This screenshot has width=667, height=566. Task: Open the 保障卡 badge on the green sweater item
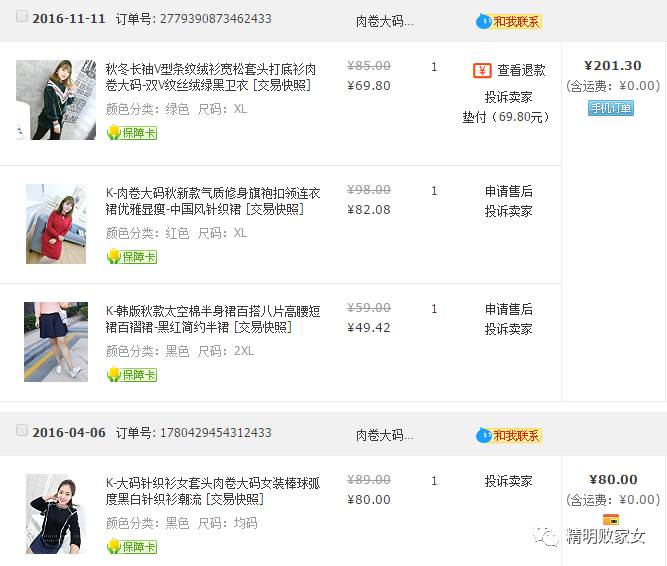coord(131,133)
